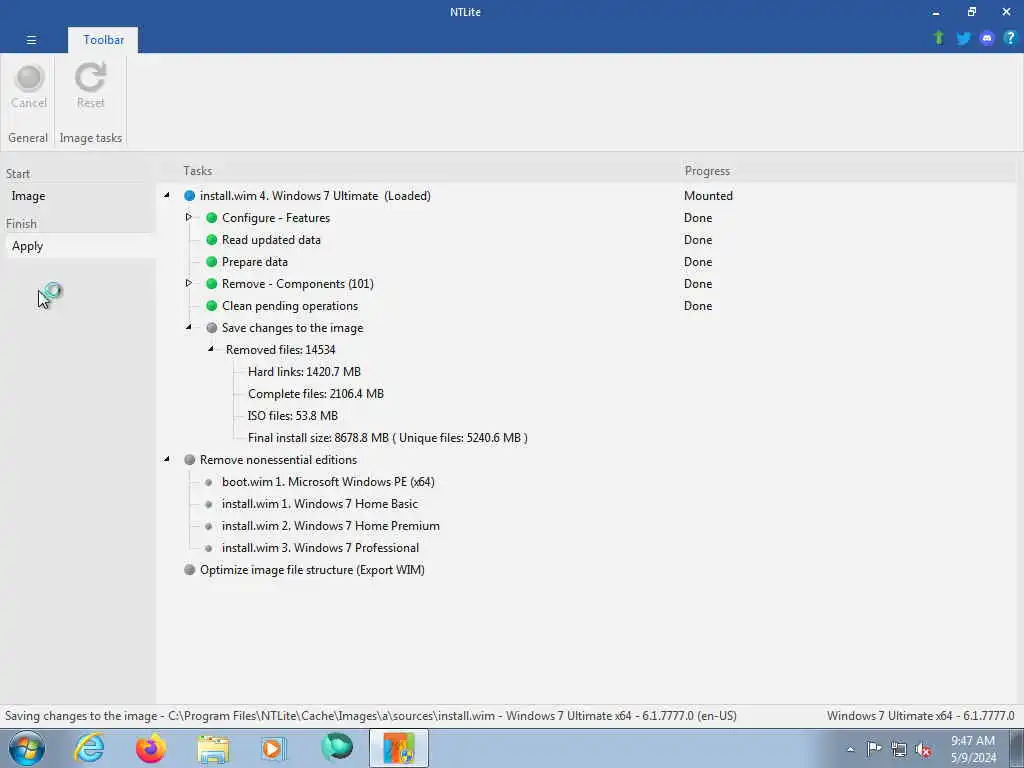The width and height of the screenshot is (1024, 768).
Task: Click green dot beside Clean pending operations
Action: (x=212, y=306)
